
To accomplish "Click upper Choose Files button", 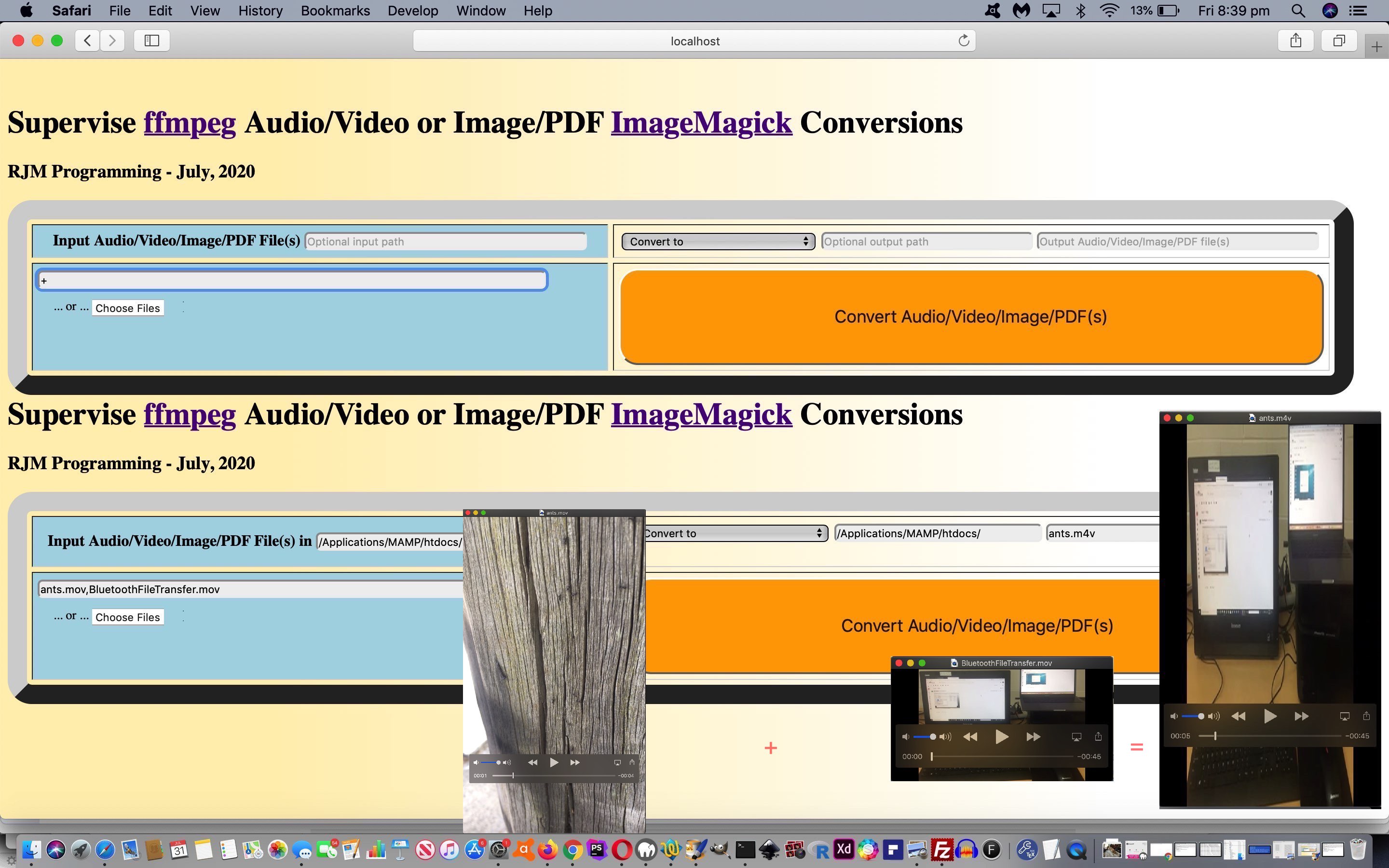I will [127, 308].
